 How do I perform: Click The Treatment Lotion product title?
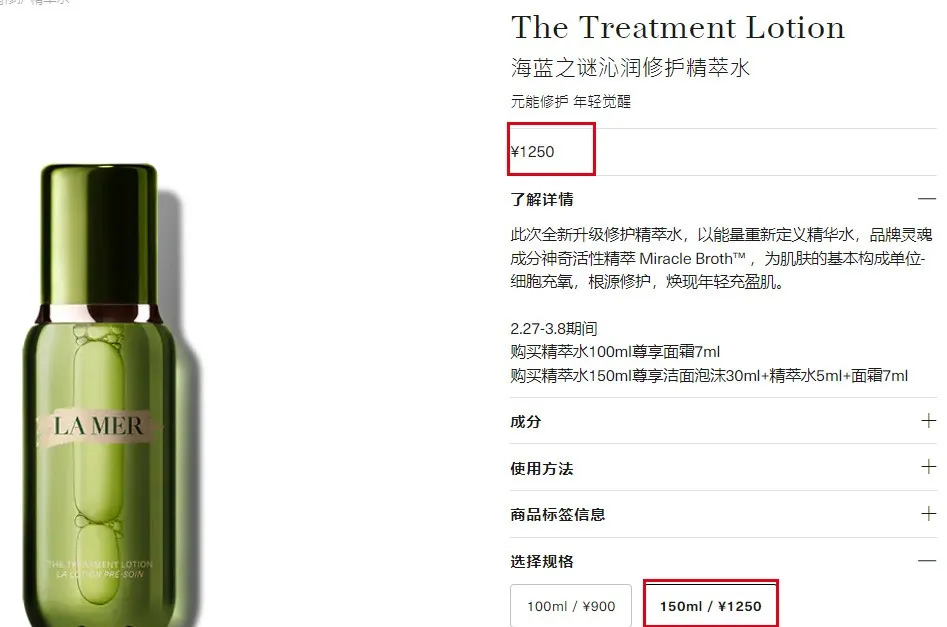(x=678, y=28)
